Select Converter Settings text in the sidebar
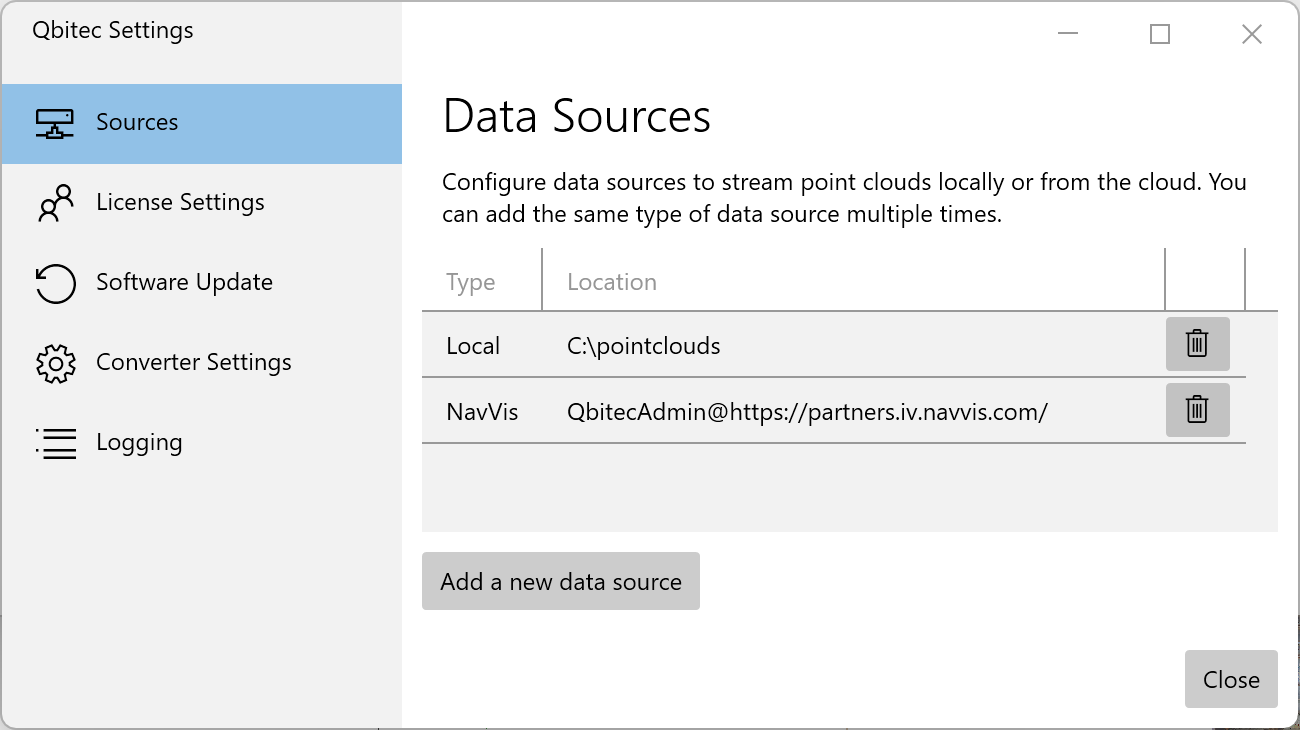Image resolution: width=1300 pixels, height=730 pixels. (193, 363)
